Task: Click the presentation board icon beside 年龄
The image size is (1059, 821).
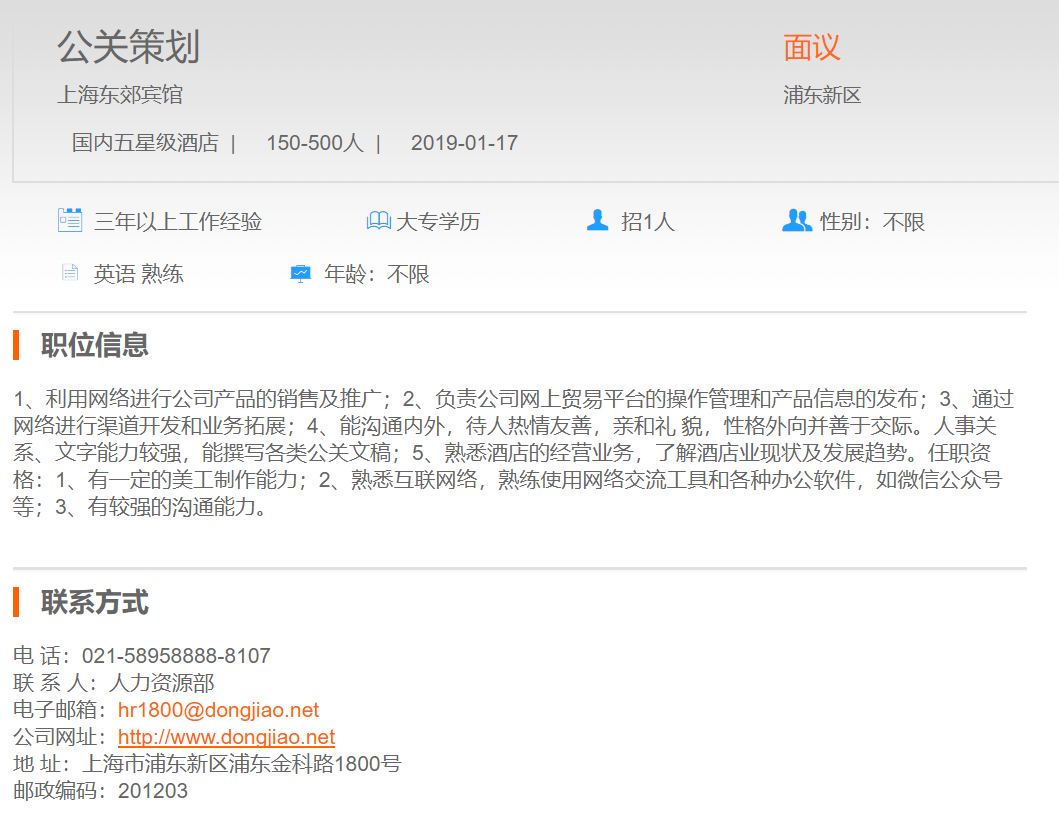Action: 300,273
